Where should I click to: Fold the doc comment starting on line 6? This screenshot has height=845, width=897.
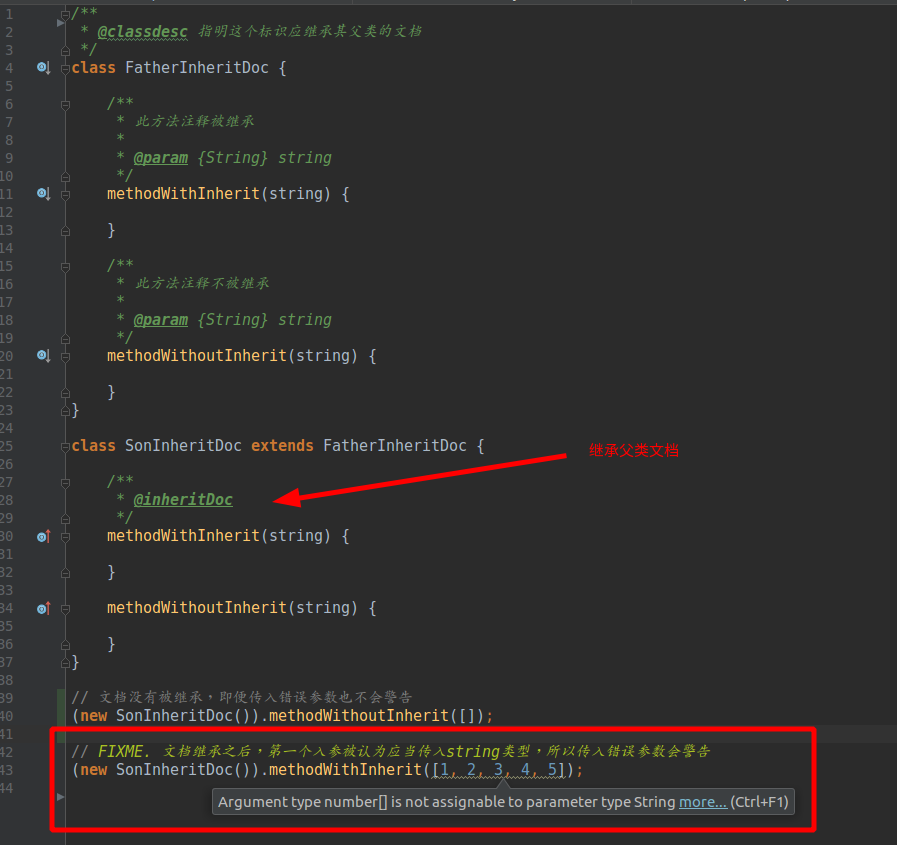click(65, 105)
